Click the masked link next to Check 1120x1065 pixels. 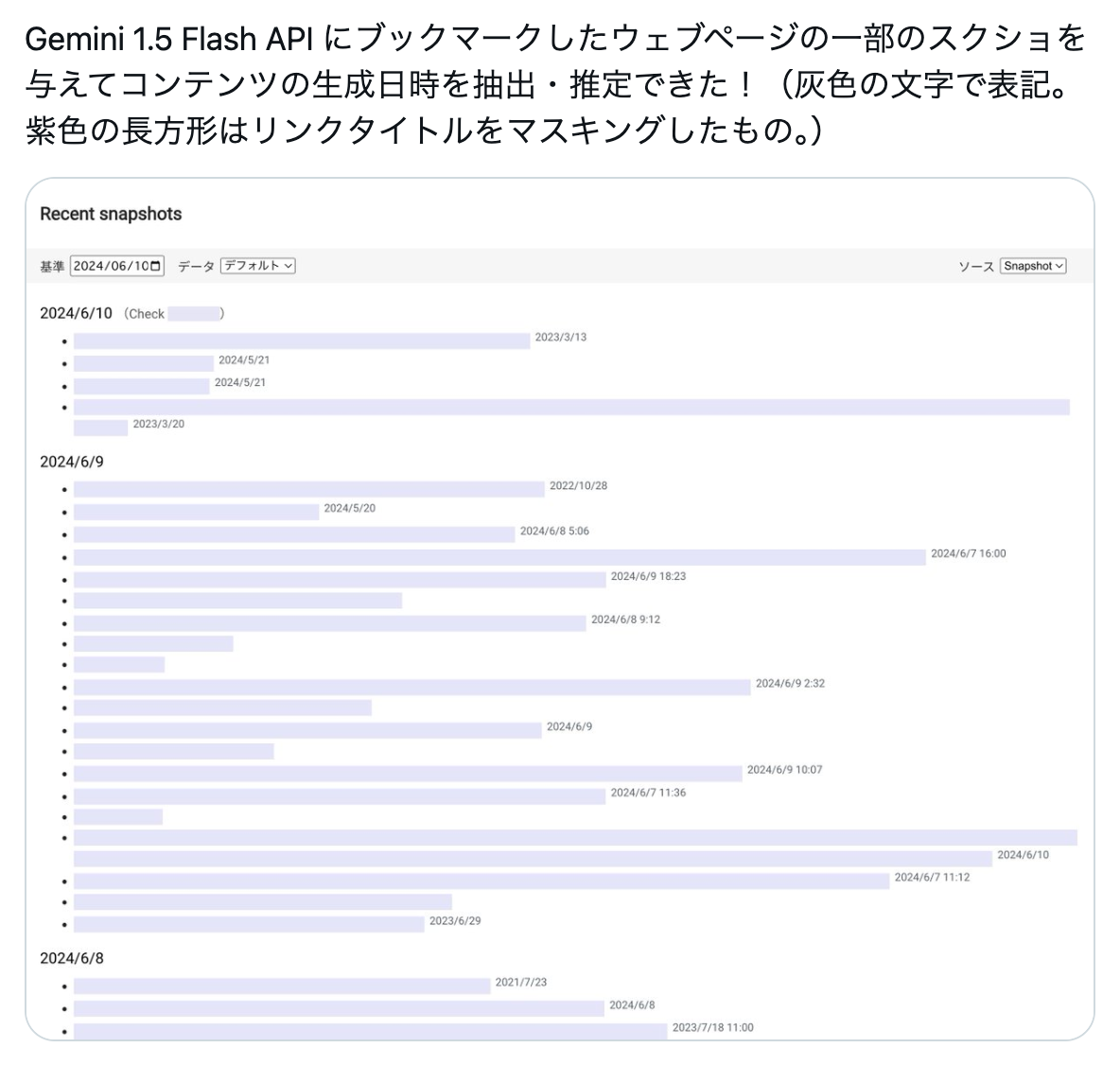pyautogui.click(x=193, y=314)
